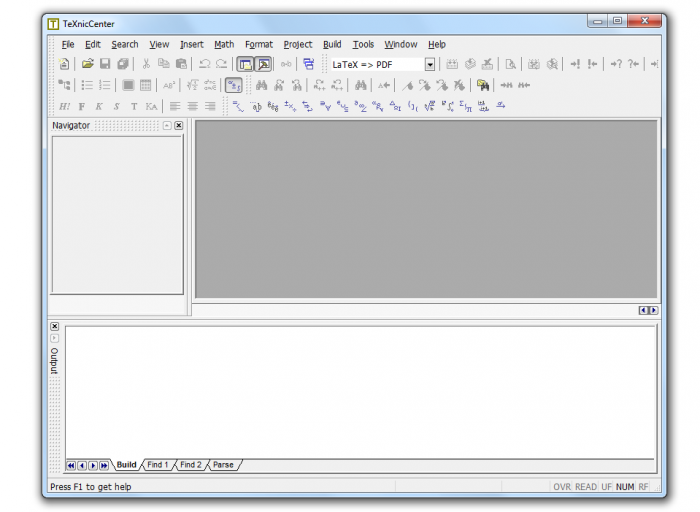Image resolution: width=700 pixels, height=512 pixels.
Task: Switch to the Find 2 output tab
Action: 191,465
